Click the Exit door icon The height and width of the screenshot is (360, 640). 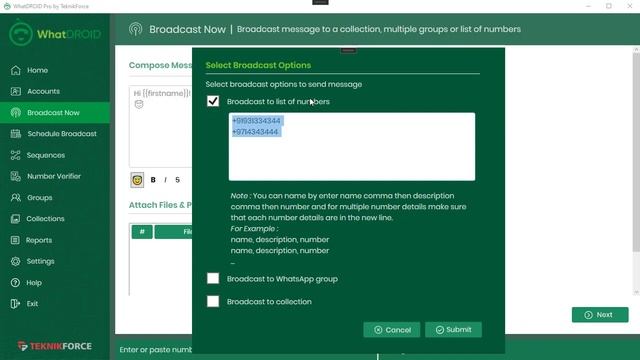click(15, 304)
